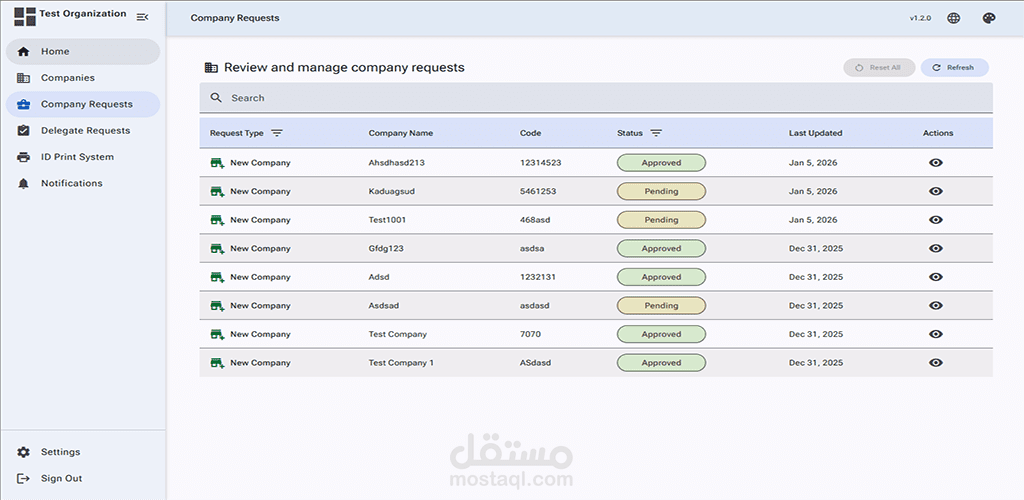This screenshot has height=500, width=1024.
Task: Focus the Search input field
Action: point(600,98)
